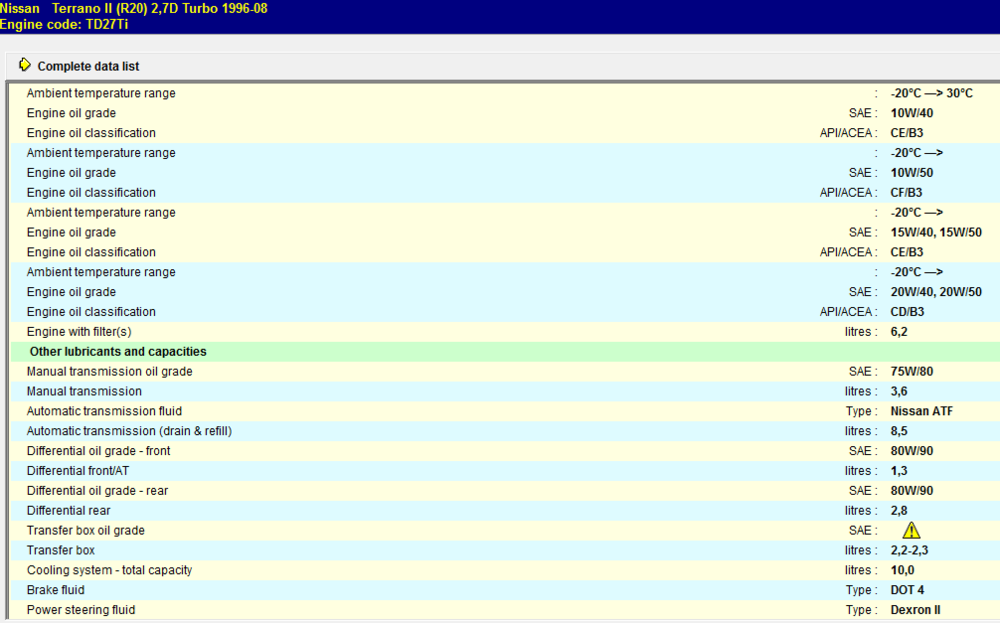This screenshot has height=623, width=1000.
Task: Select the Differential oil grade - rear label
Action: tap(98, 490)
